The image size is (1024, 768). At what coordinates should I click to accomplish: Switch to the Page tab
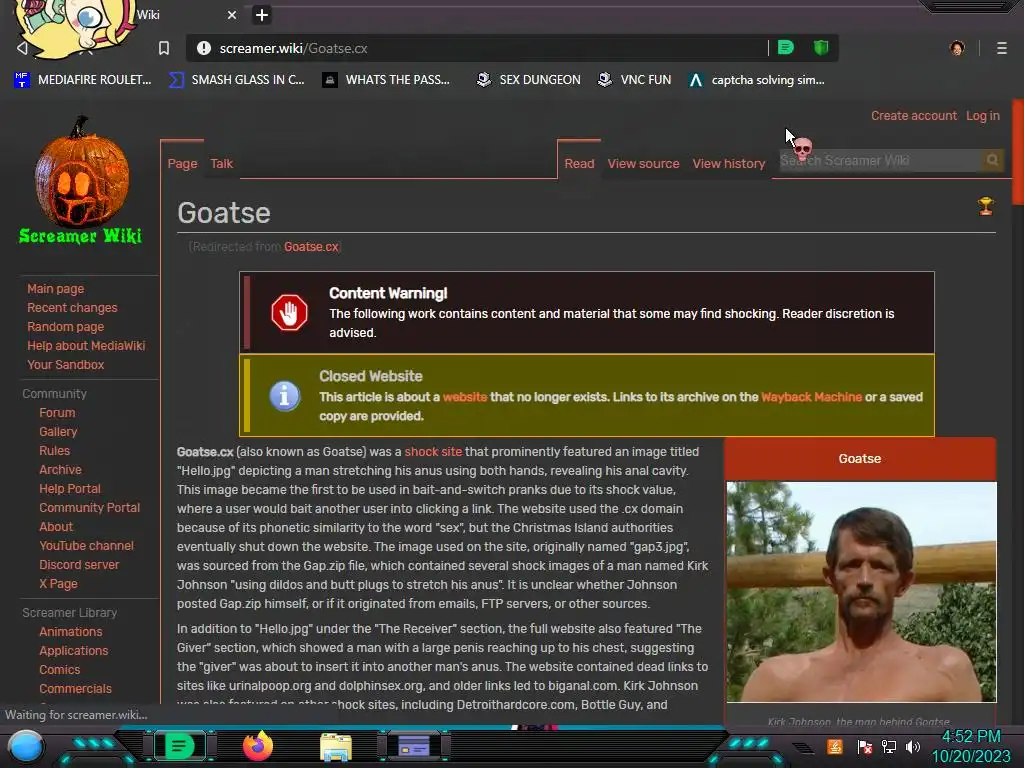point(182,163)
